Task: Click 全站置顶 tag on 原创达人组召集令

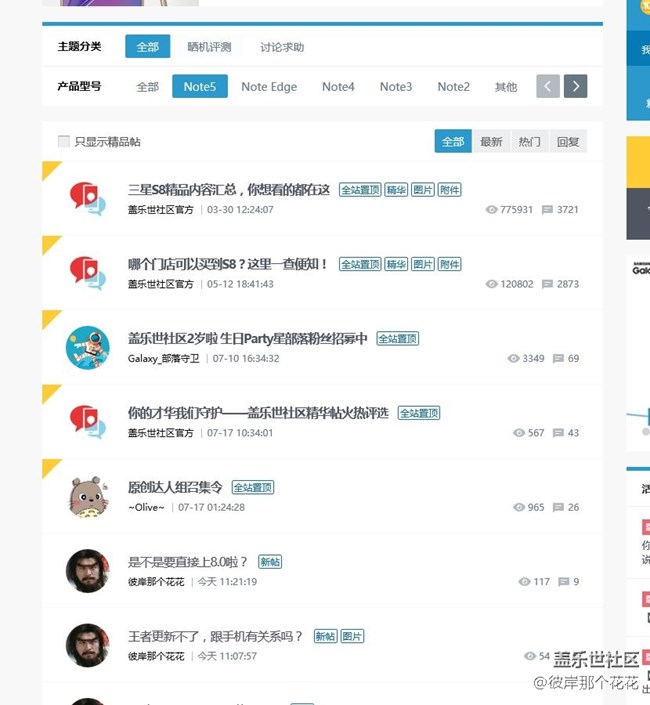Action: tap(253, 487)
